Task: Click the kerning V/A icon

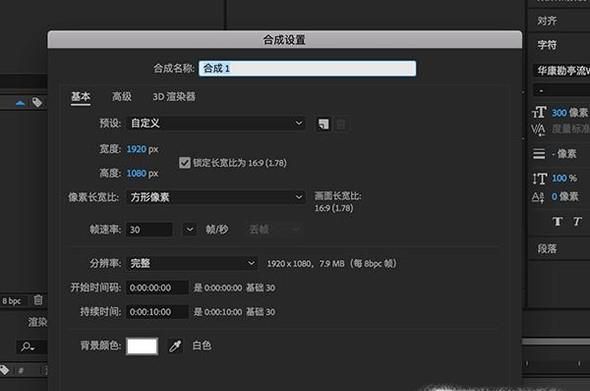Action: click(x=538, y=129)
